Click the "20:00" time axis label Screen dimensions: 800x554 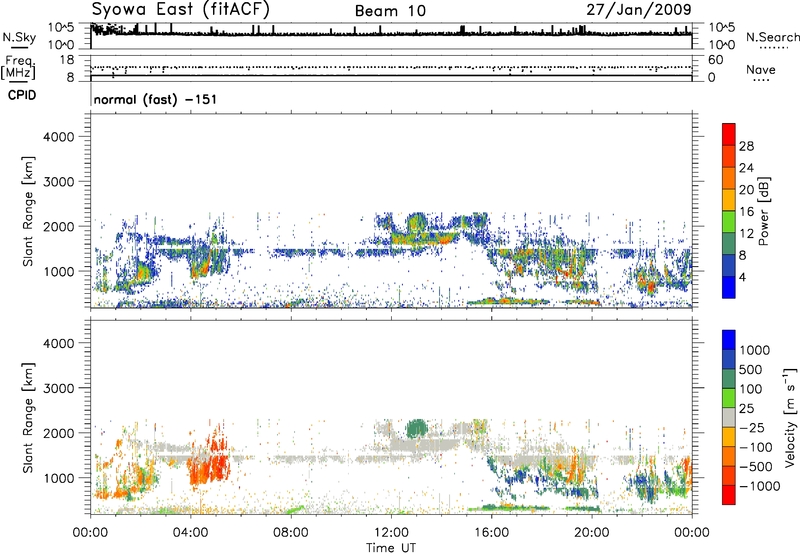[591, 533]
